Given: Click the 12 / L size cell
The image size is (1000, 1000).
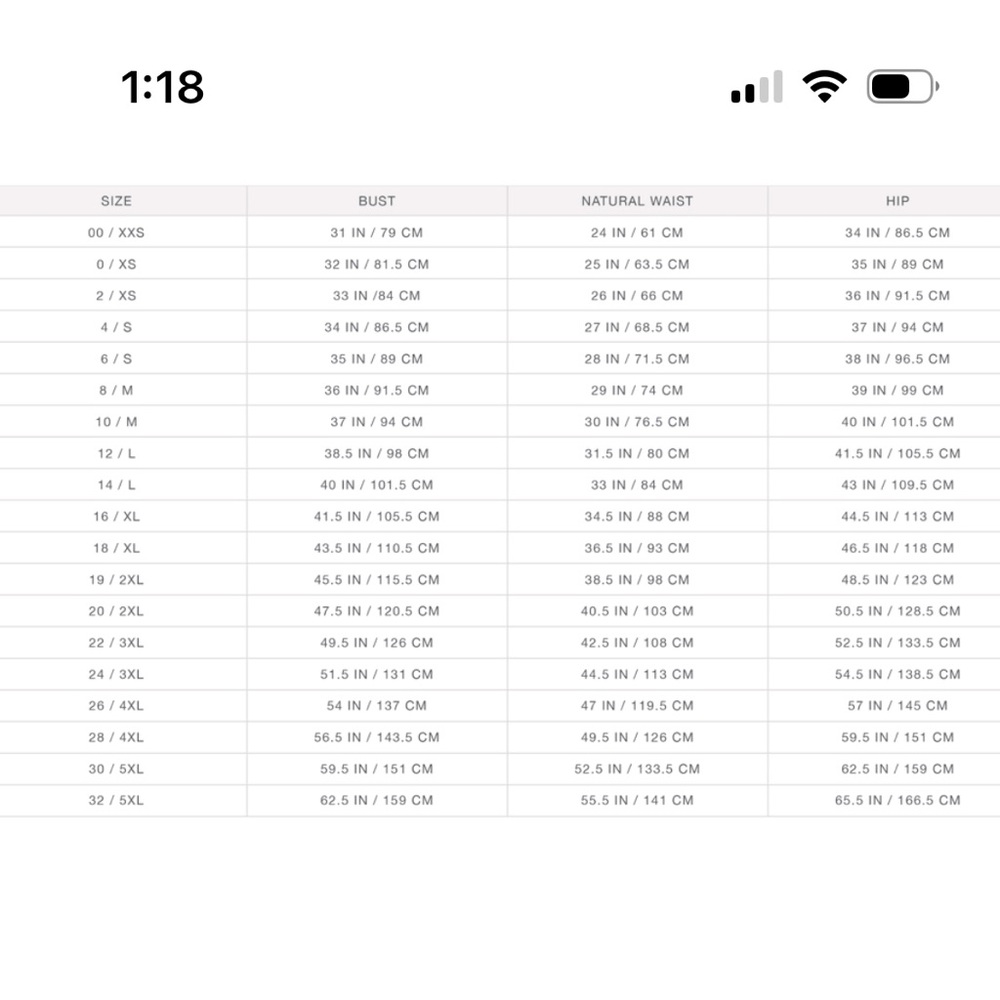Looking at the screenshot, I should point(116,453).
